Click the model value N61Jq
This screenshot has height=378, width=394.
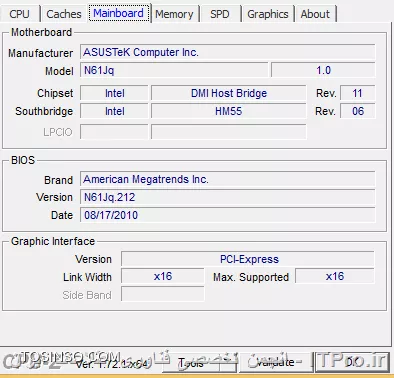pyautogui.click(x=174, y=70)
